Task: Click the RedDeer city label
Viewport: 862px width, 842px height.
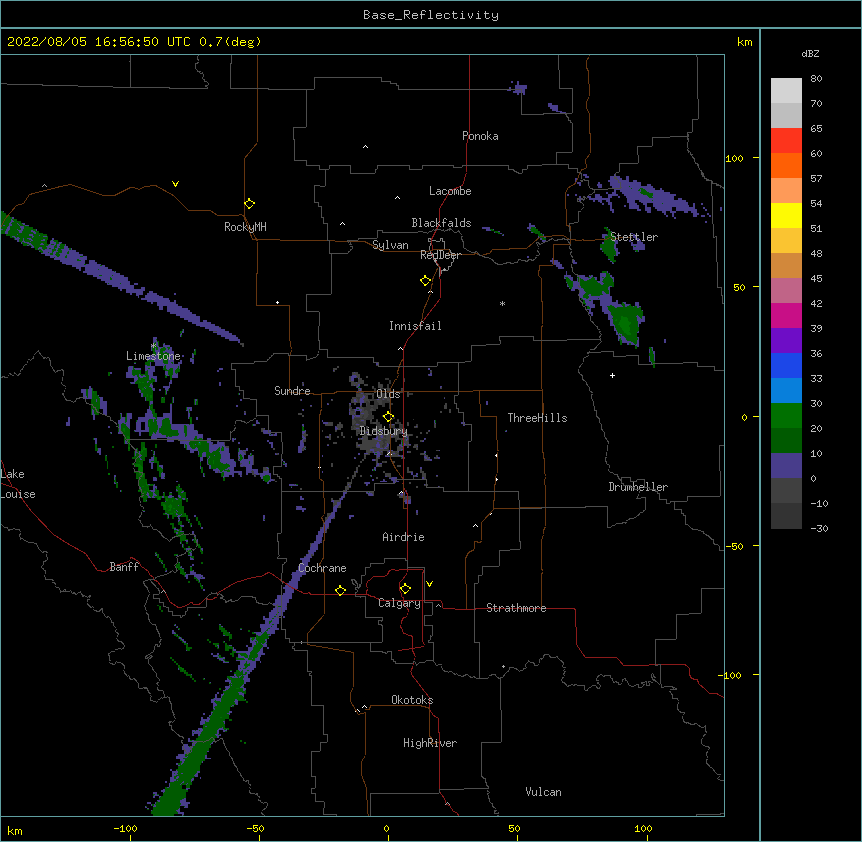Action: (x=440, y=255)
